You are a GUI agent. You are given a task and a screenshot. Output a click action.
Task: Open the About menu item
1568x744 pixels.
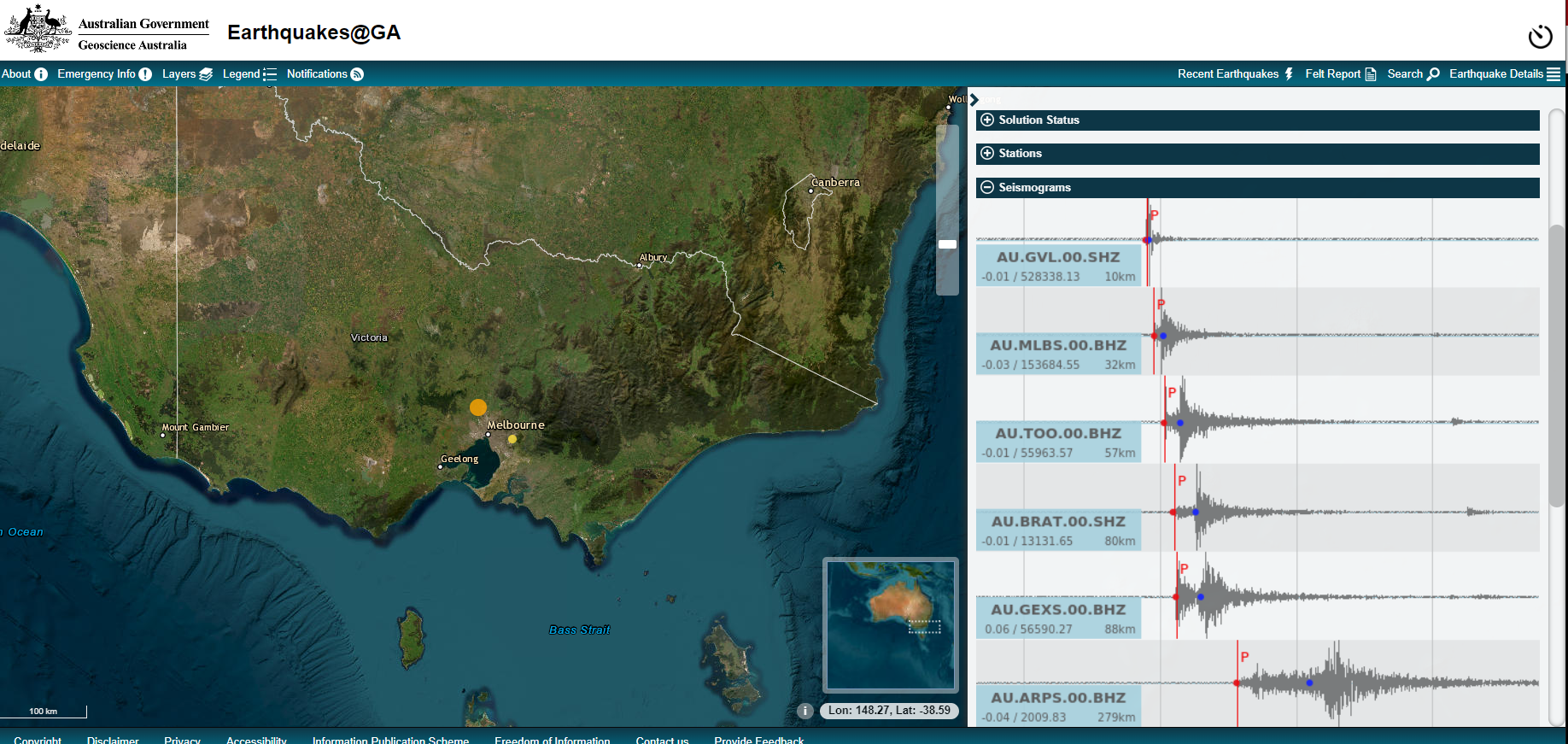pyautogui.click(x=24, y=74)
